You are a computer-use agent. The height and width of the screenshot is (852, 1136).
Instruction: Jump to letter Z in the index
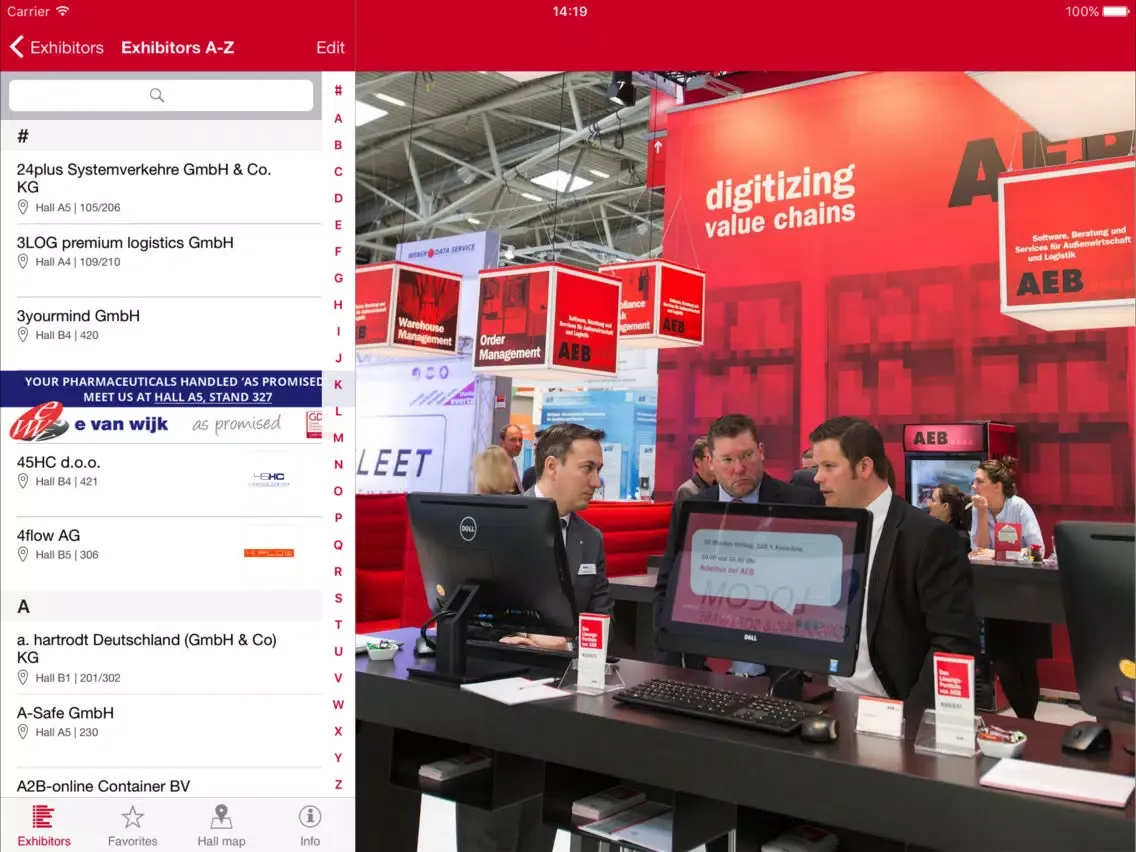tap(338, 785)
